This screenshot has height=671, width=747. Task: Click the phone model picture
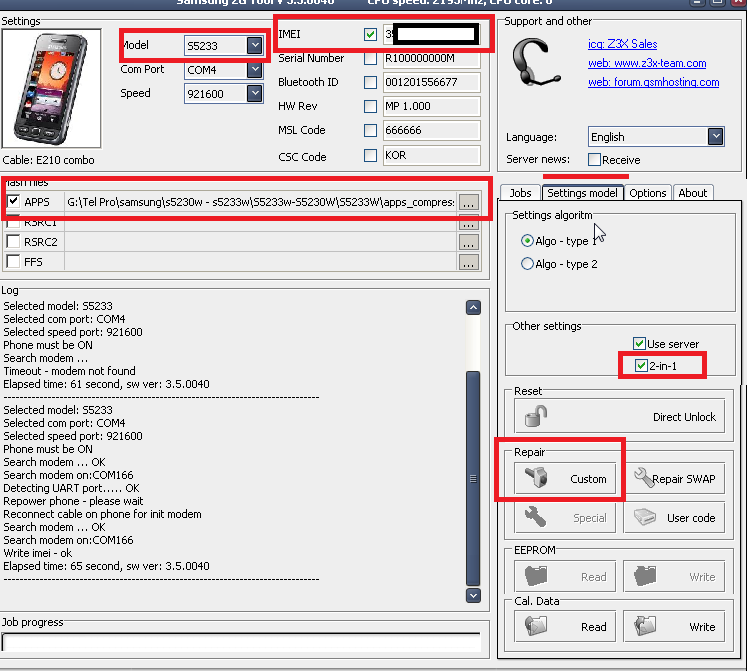click(x=51, y=89)
